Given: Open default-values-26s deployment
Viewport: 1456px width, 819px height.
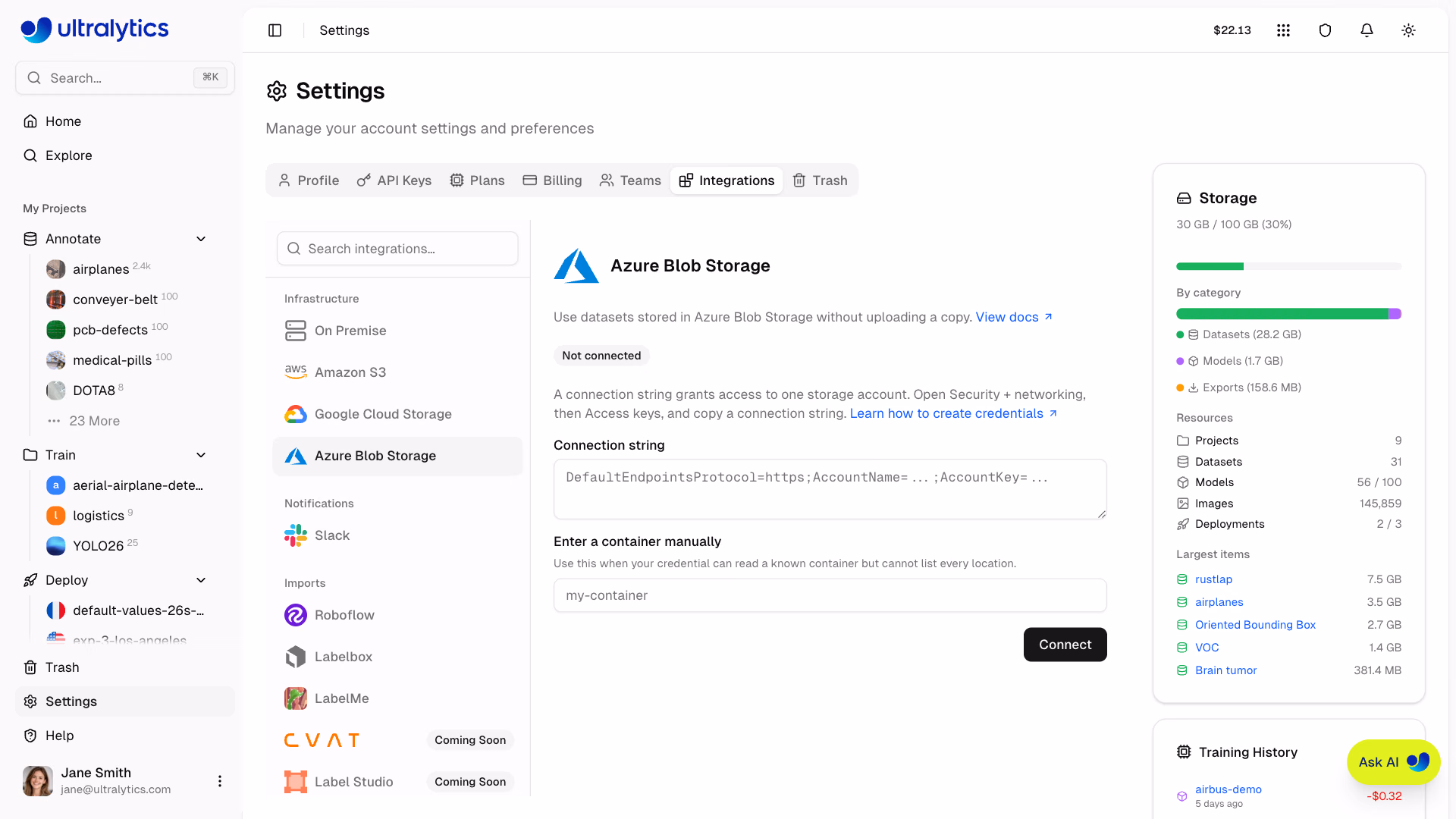Looking at the screenshot, I should (x=125, y=610).
